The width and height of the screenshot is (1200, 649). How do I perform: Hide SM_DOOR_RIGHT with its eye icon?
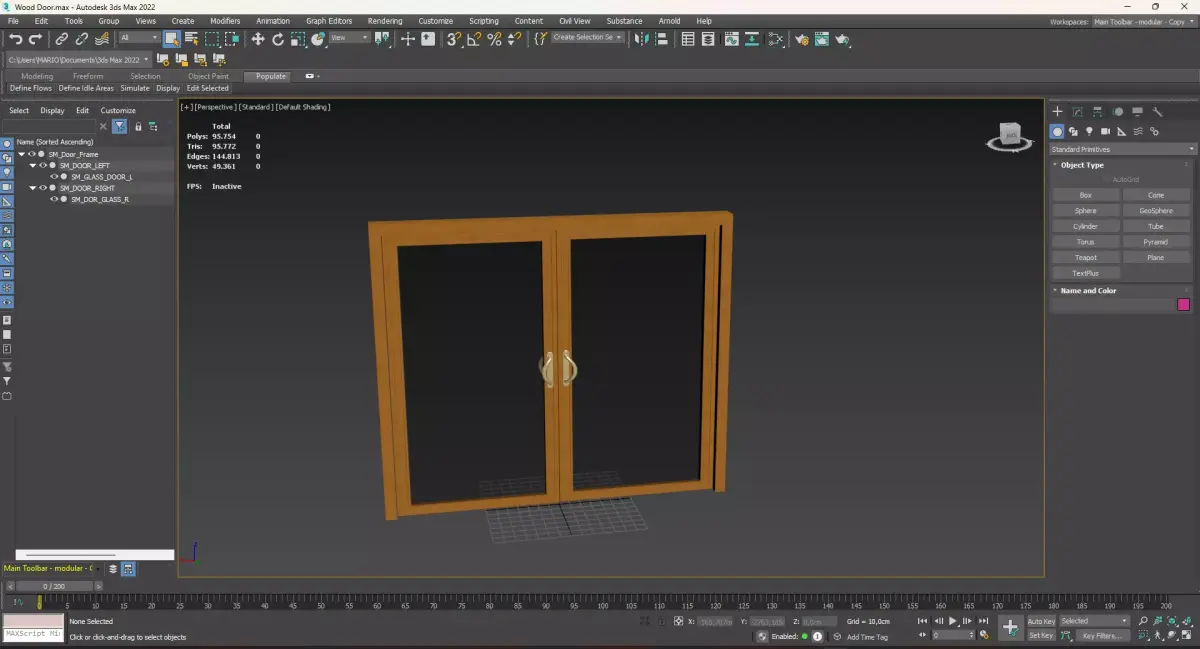click(x=43, y=188)
